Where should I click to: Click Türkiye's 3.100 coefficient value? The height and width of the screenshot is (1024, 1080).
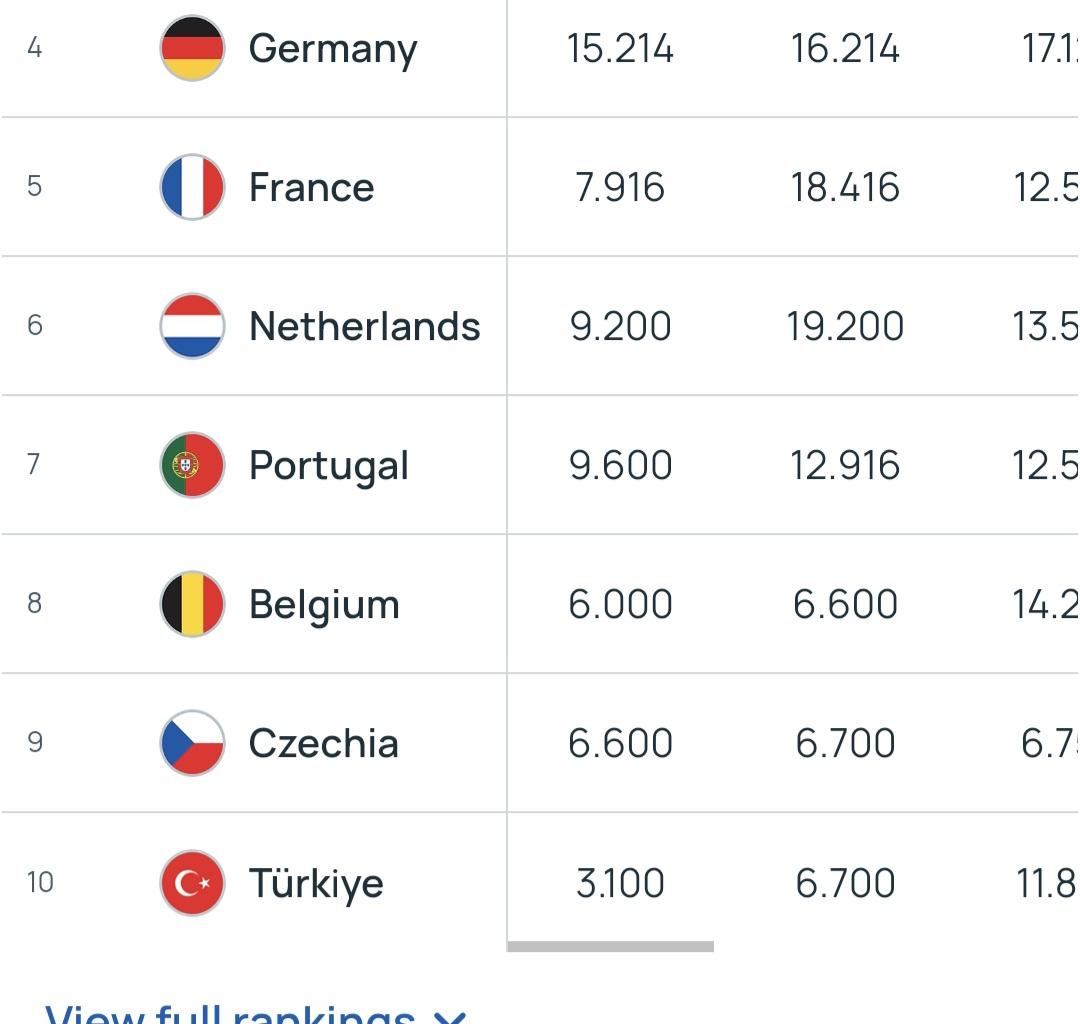(620, 884)
